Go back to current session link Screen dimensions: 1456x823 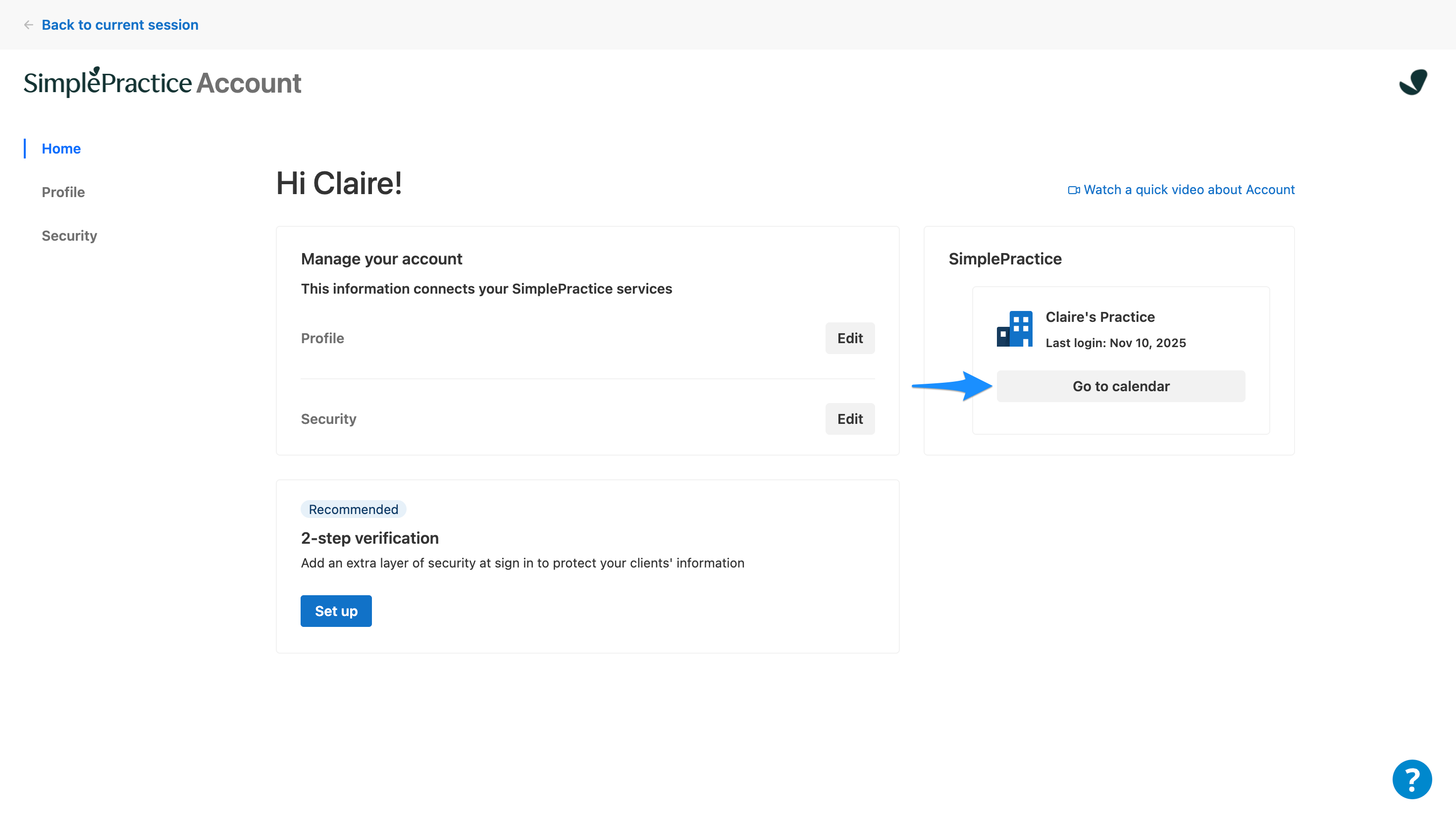coord(120,25)
